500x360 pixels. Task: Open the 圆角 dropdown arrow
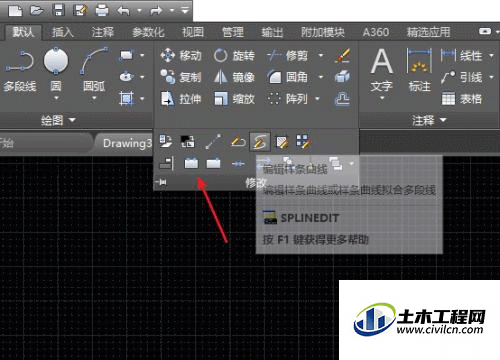321,77
